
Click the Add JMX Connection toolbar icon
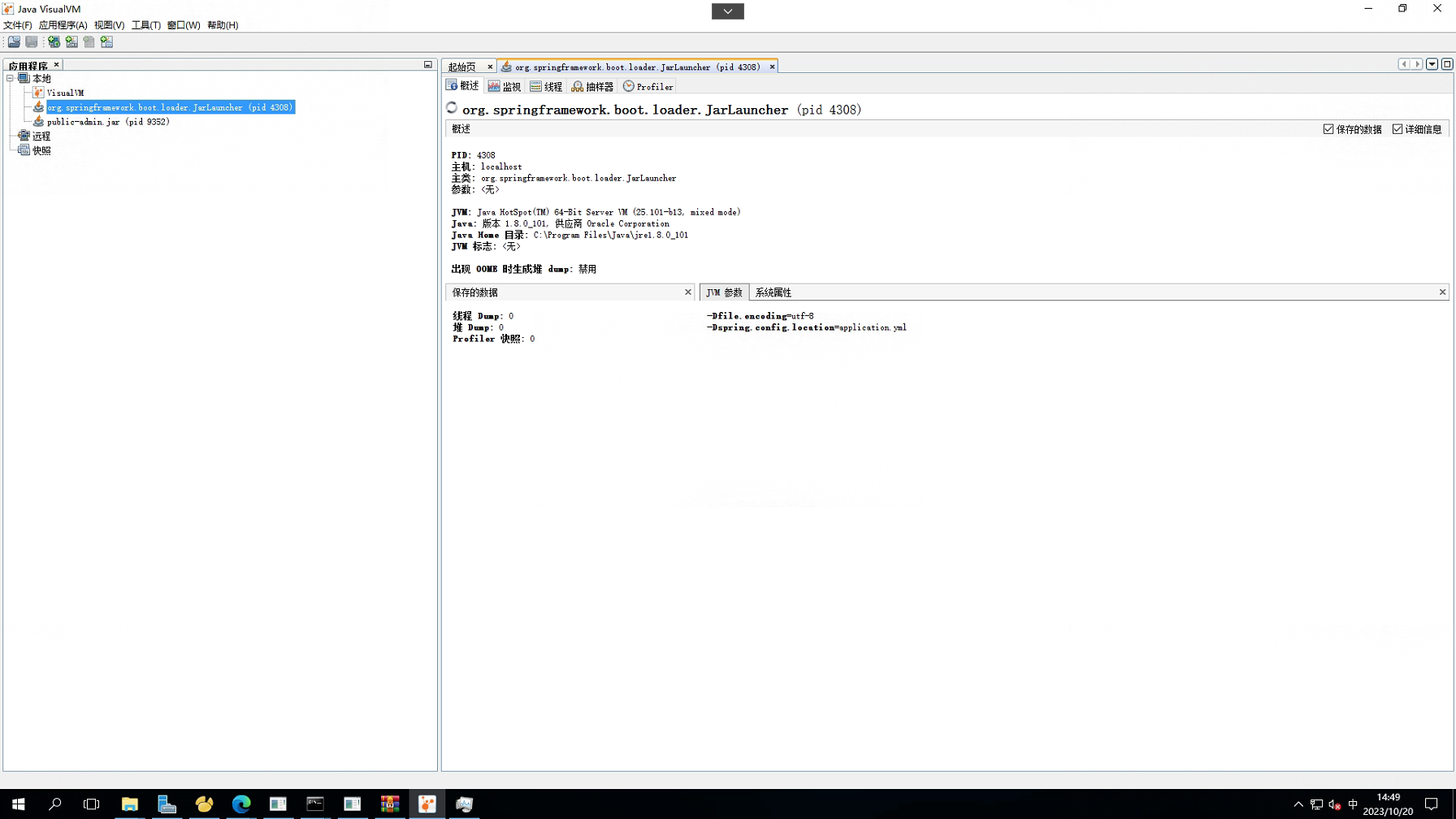point(71,41)
